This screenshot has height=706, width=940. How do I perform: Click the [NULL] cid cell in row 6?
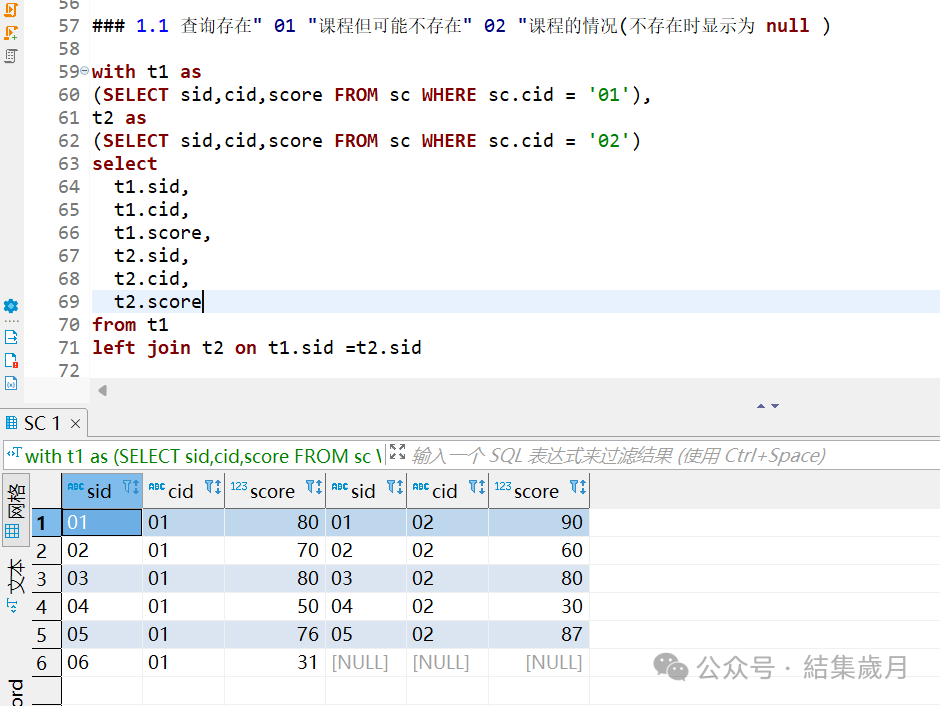pyautogui.click(x=447, y=663)
